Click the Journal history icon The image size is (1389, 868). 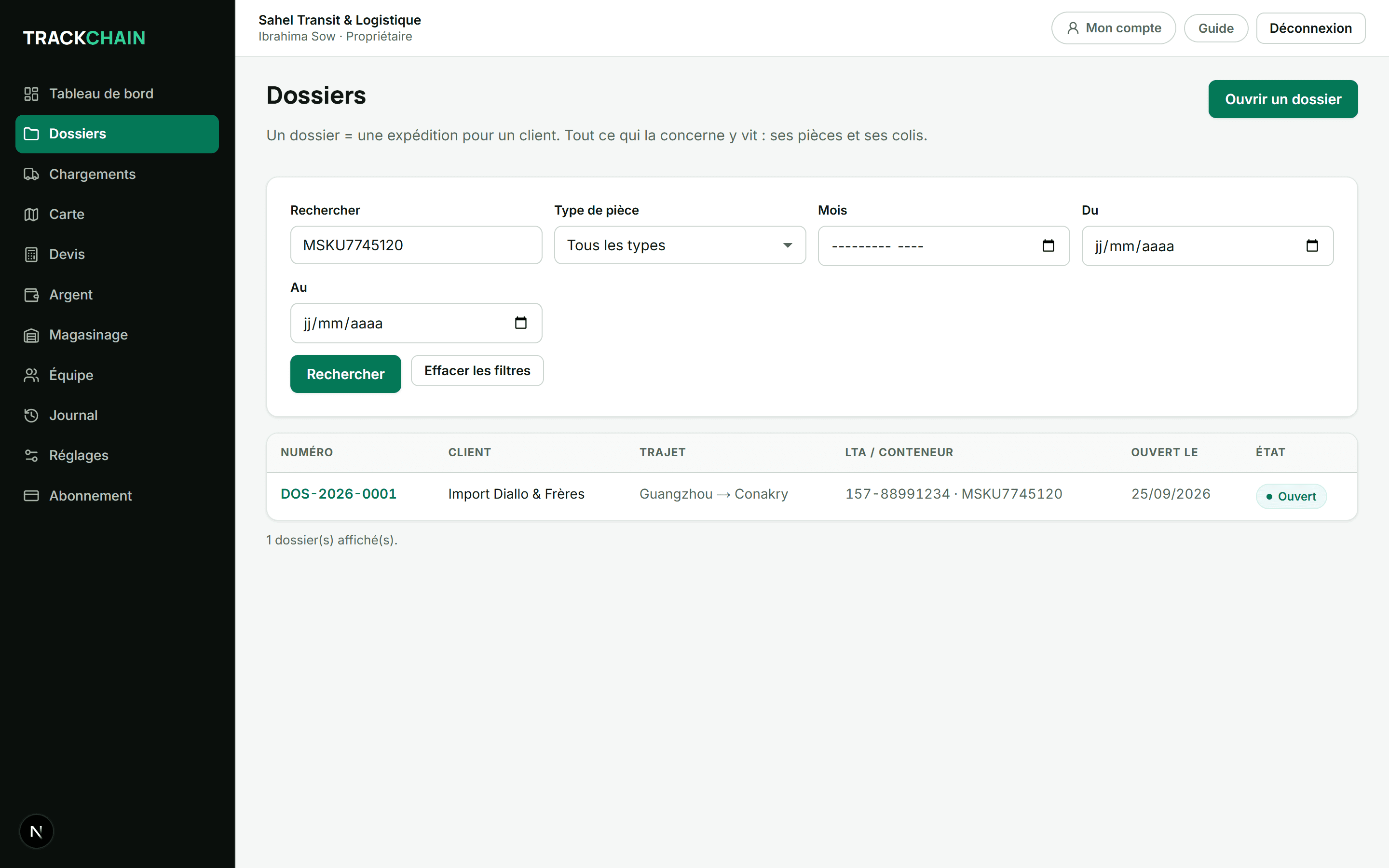click(x=31, y=415)
